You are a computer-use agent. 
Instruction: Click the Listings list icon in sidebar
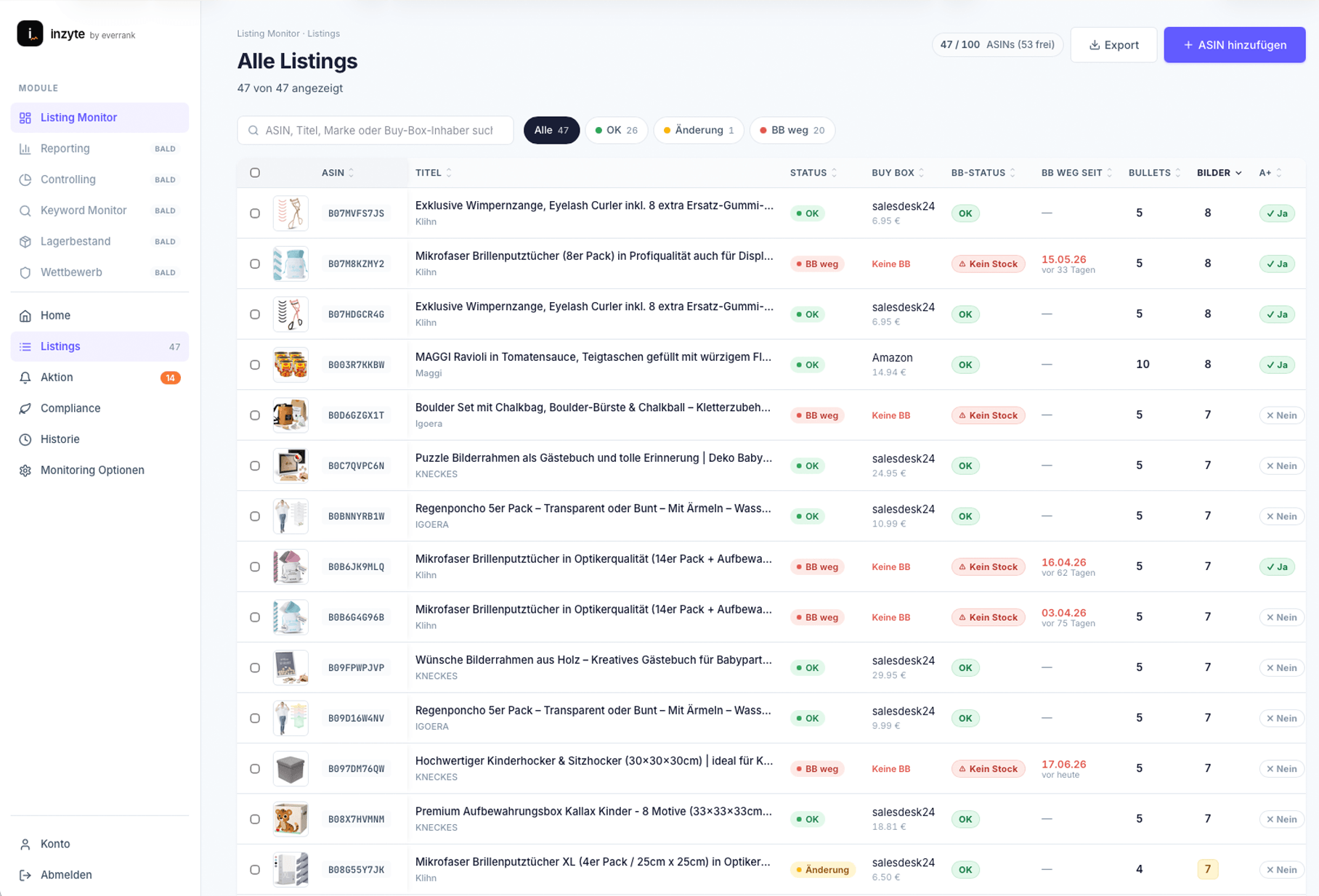pos(25,346)
